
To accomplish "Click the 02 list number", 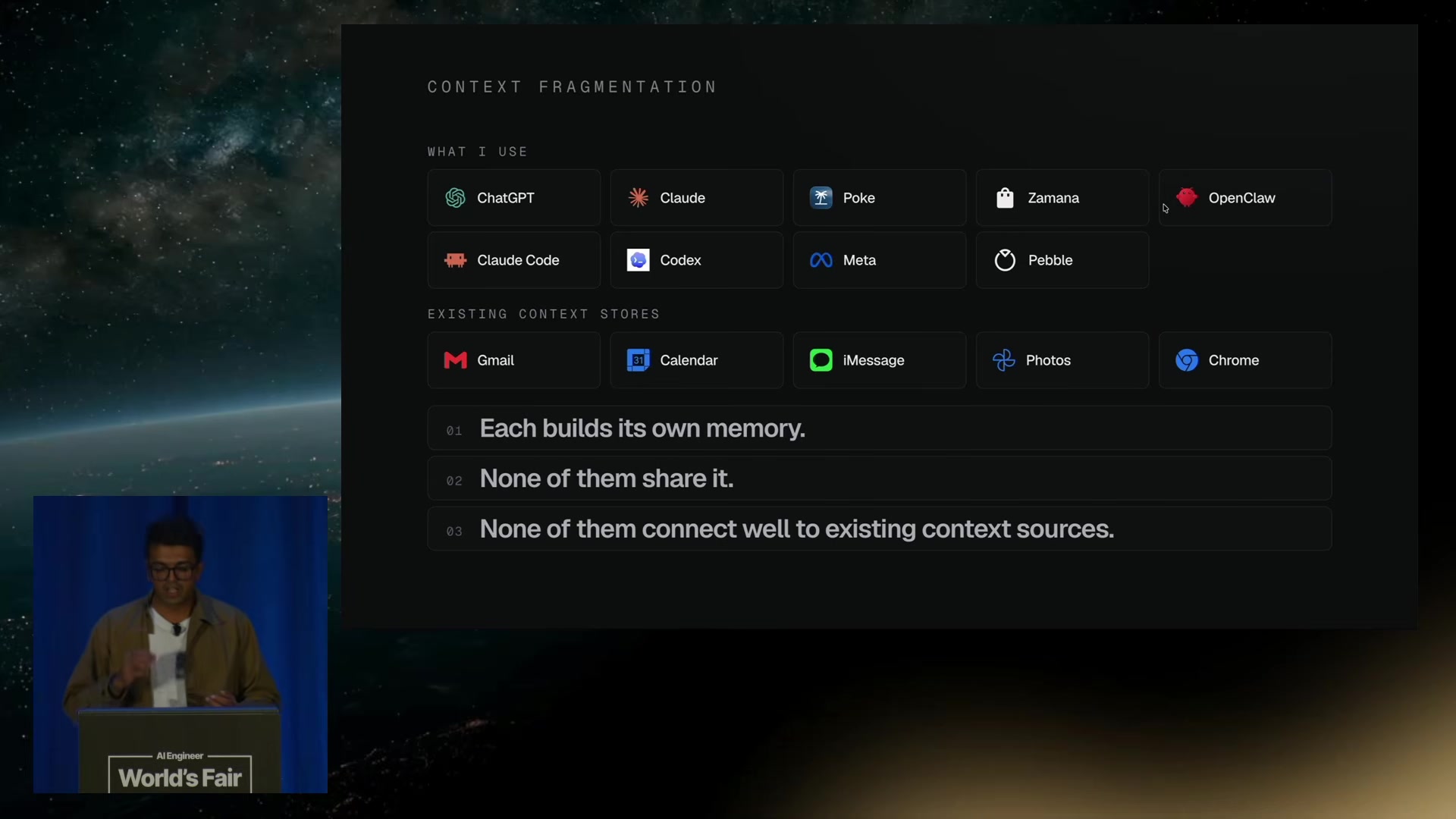I will click(454, 481).
